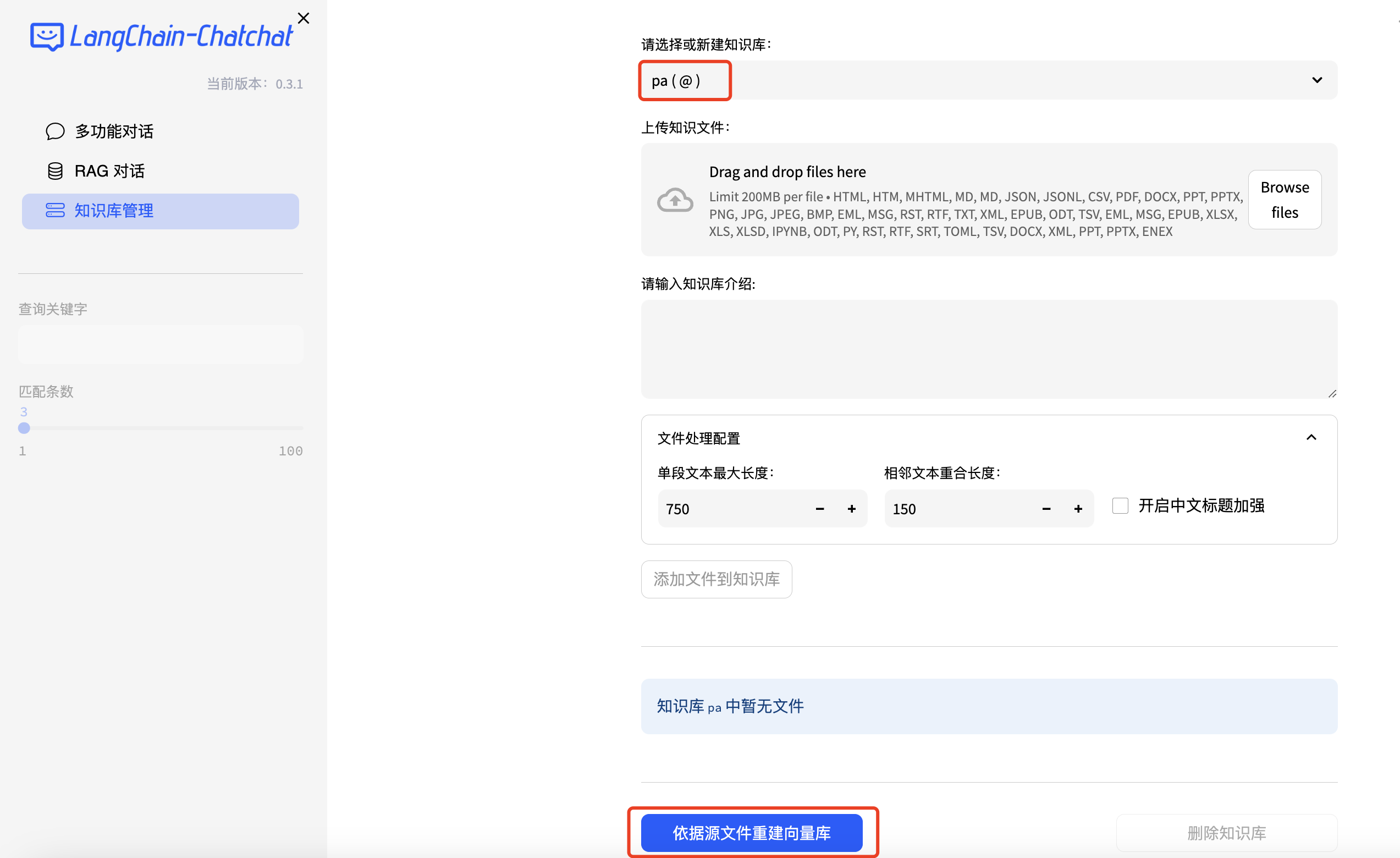The image size is (1400, 858).
Task: Decrease 相邻文本重合长度 with minus button
Action: click(x=1046, y=509)
